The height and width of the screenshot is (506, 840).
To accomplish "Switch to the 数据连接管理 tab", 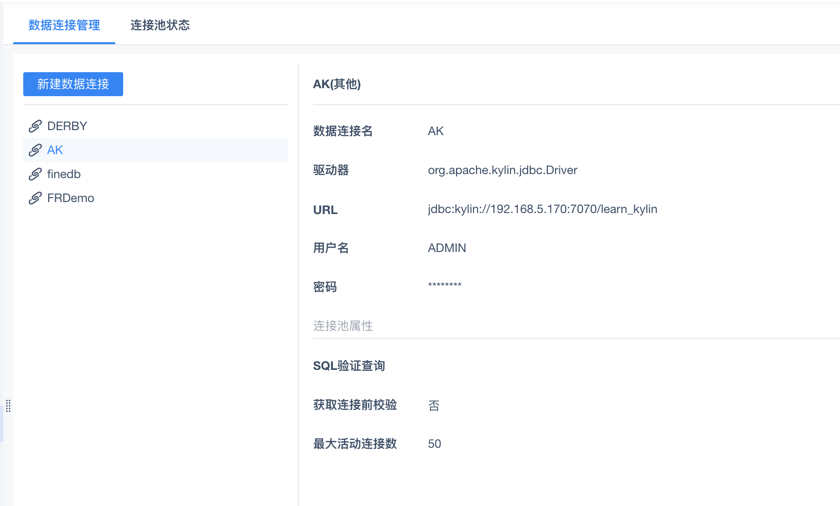I will [x=64, y=25].
